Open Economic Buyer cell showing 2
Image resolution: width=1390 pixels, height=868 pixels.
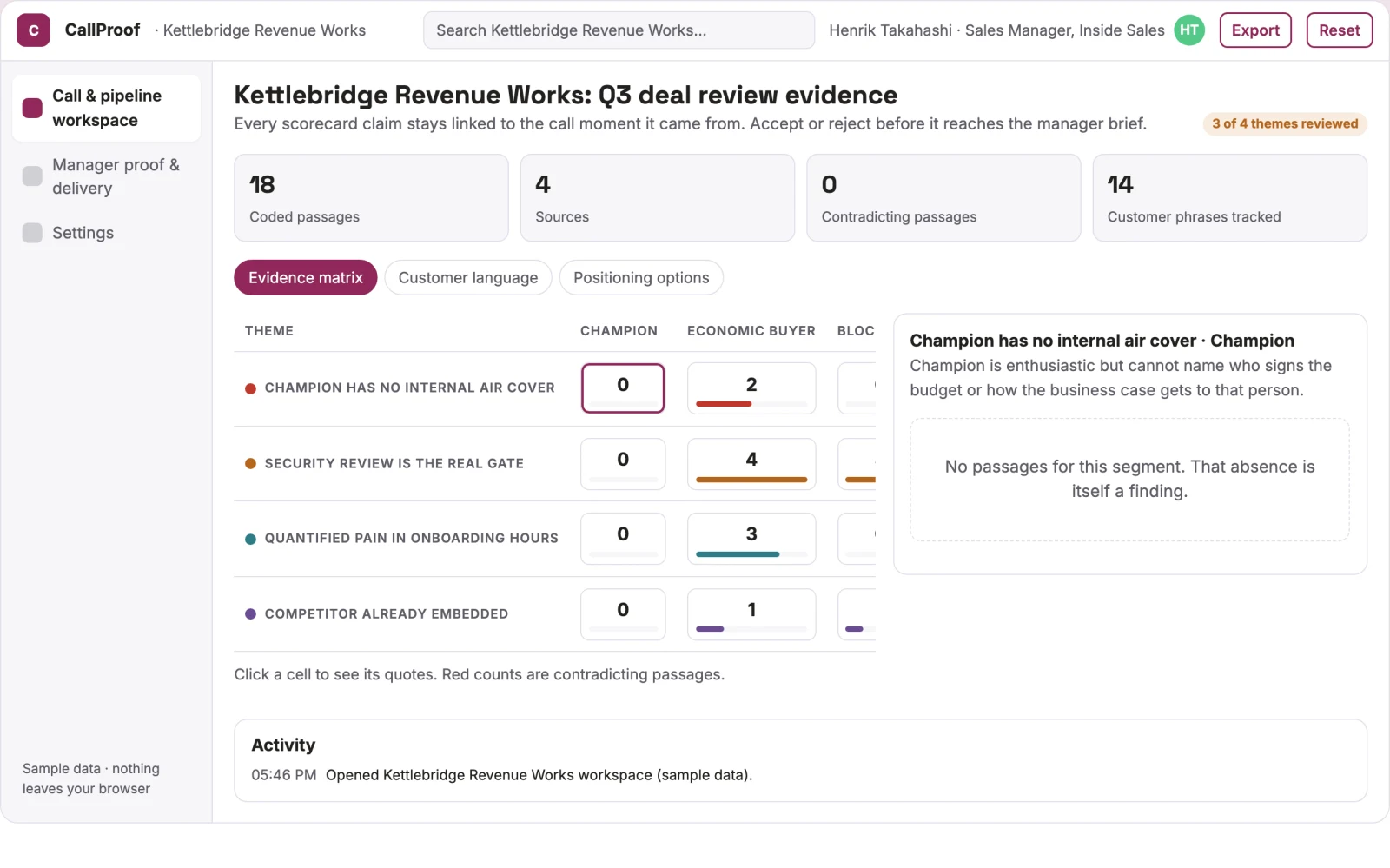point(751,388)
